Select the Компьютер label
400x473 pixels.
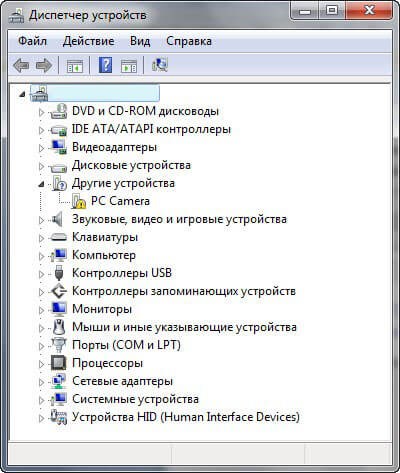coord(104,255)
